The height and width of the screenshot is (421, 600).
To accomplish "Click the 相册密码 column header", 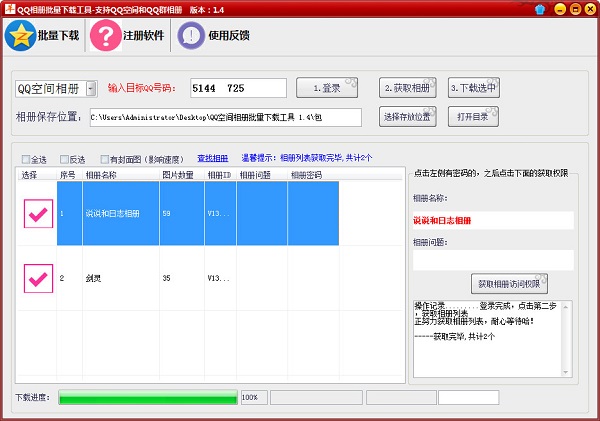I will 313,175.
